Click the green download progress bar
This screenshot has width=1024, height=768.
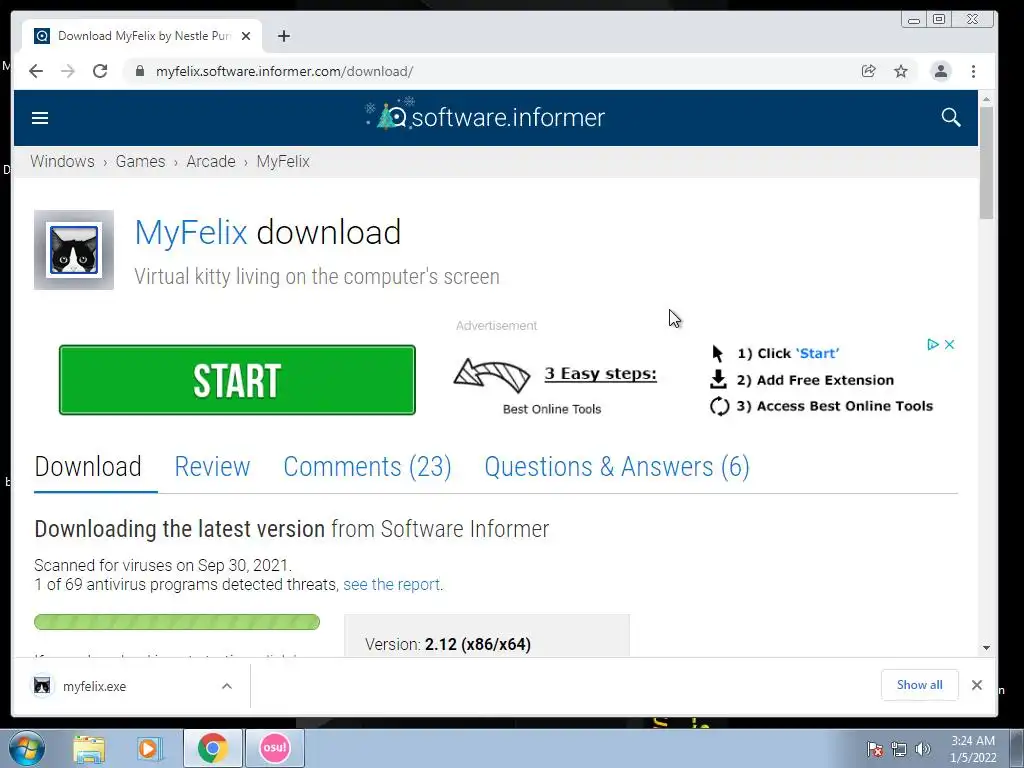[x=177, y=622]
